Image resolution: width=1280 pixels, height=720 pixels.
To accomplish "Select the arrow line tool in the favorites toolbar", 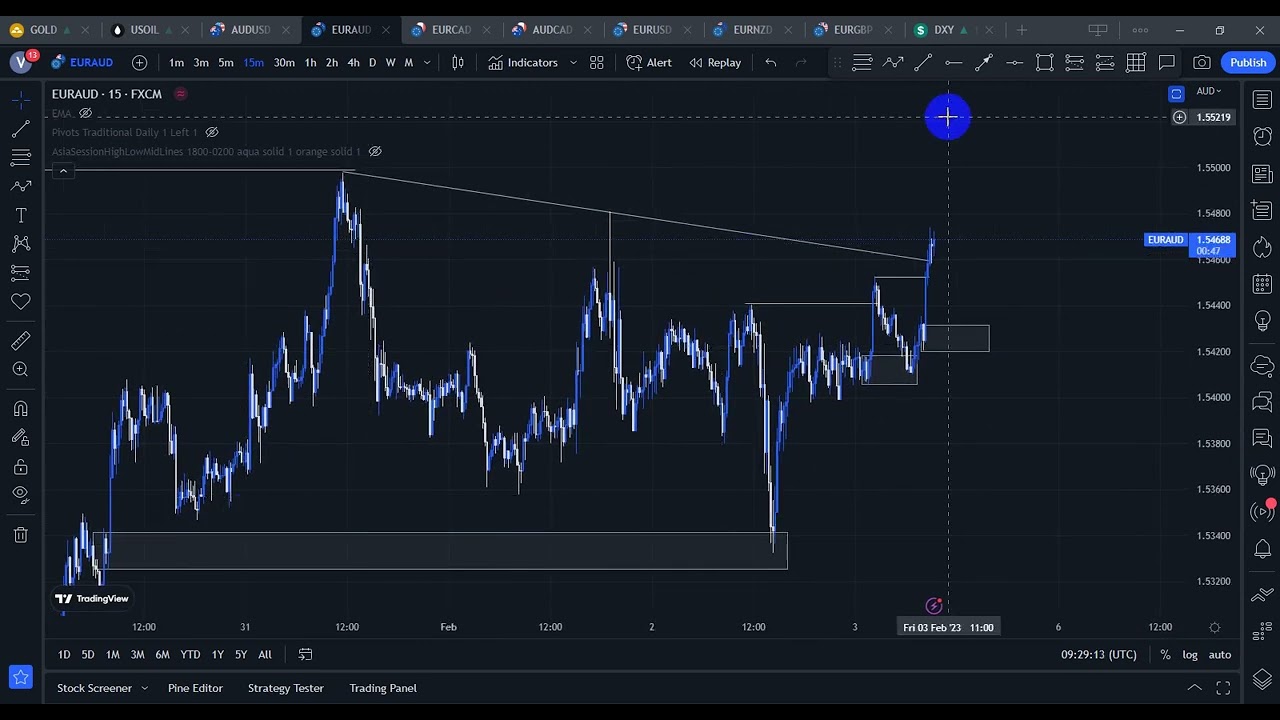I will (984, 63).
